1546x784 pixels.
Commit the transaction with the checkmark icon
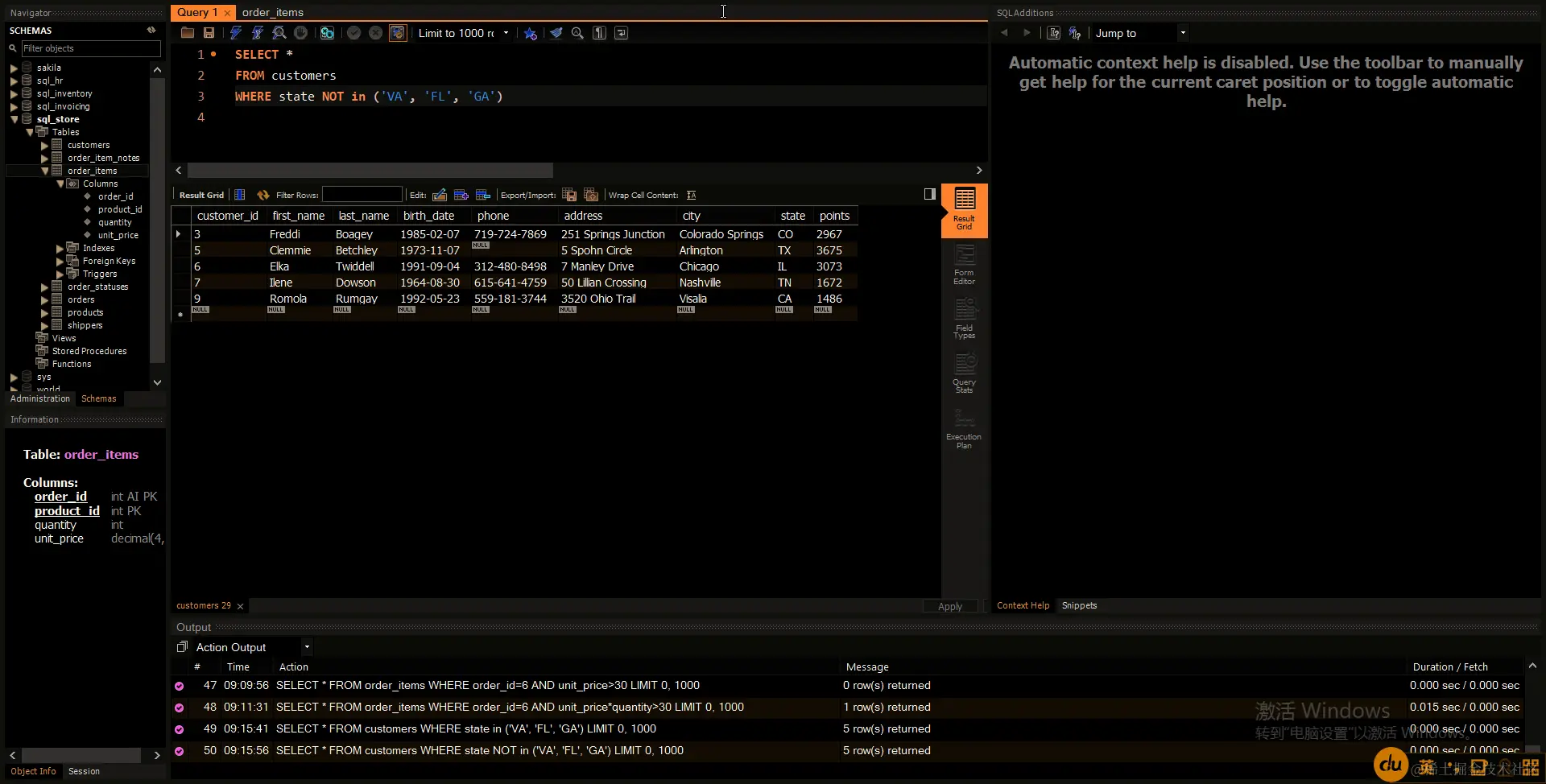click(x=353, y=33)
